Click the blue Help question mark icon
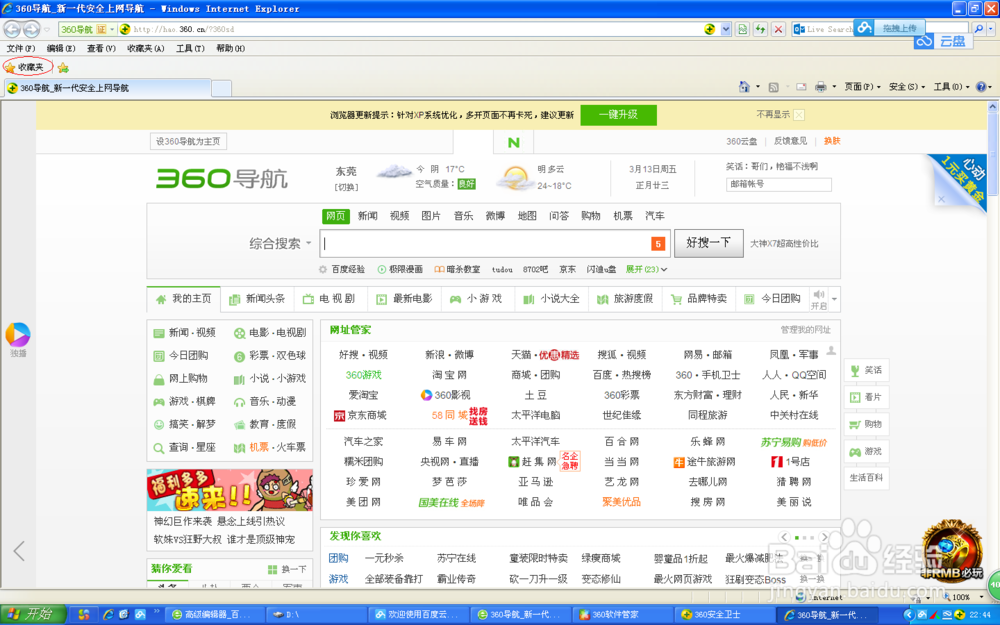Image resolution: width=1000 pixels, height=625 pixels. coord(981,87)
